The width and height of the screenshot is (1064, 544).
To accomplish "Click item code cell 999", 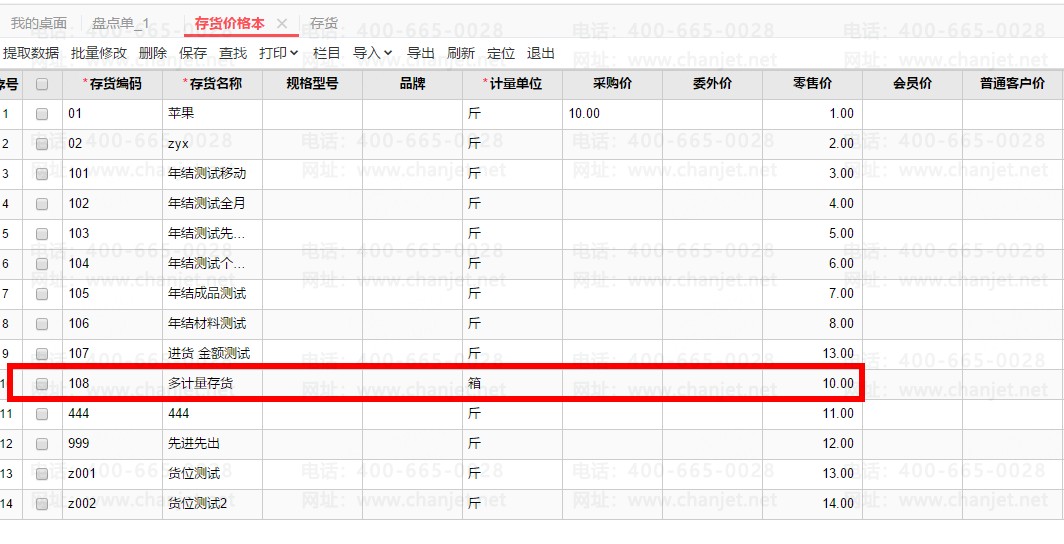I will click(x=113, y=444).
